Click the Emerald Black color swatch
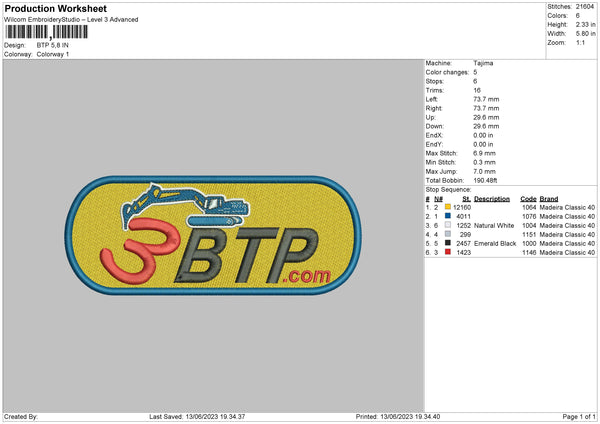The image size is (600, 424). 448,243
